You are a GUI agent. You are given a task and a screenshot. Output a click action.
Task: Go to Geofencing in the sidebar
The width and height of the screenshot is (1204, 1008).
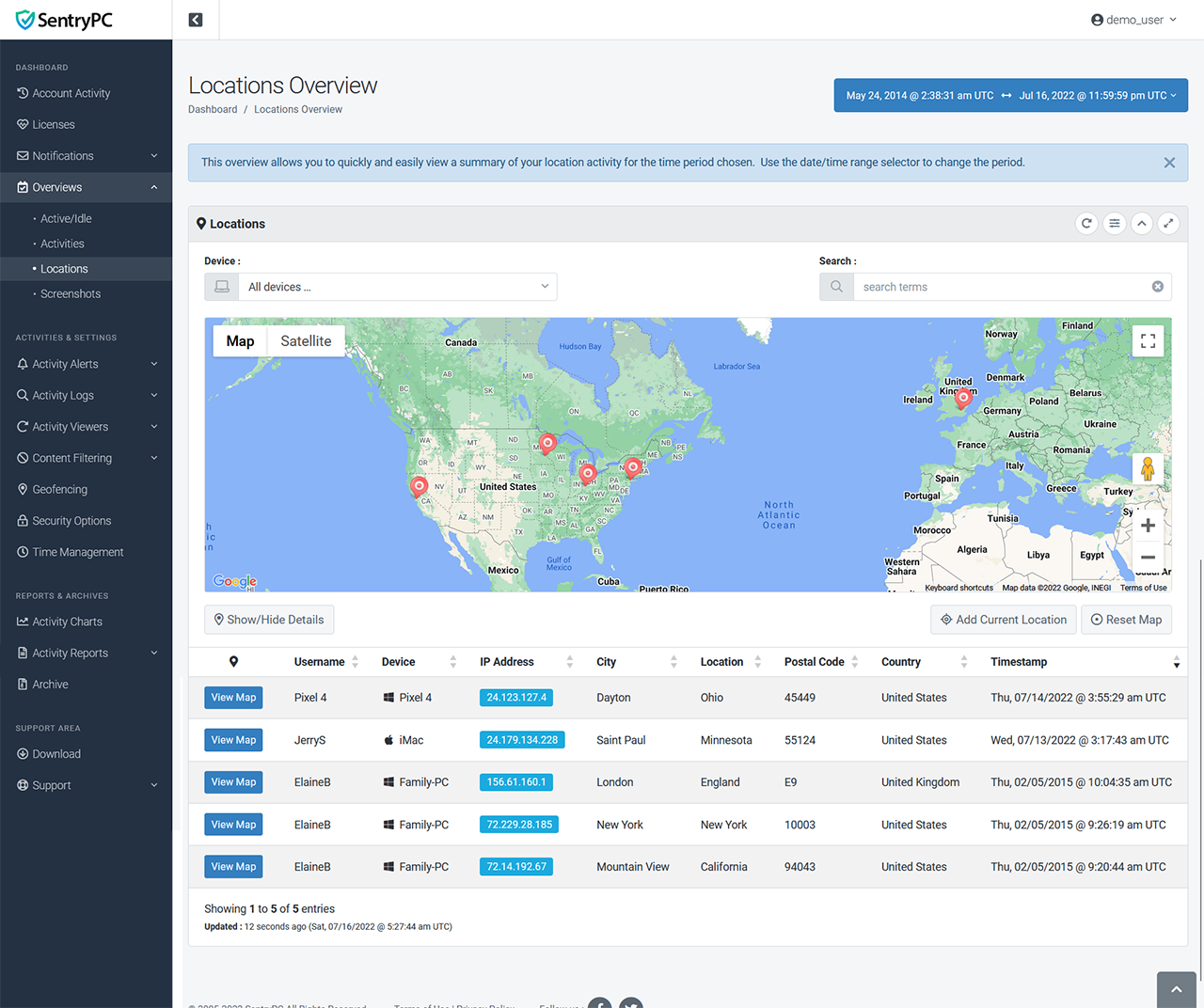(59, 490)
